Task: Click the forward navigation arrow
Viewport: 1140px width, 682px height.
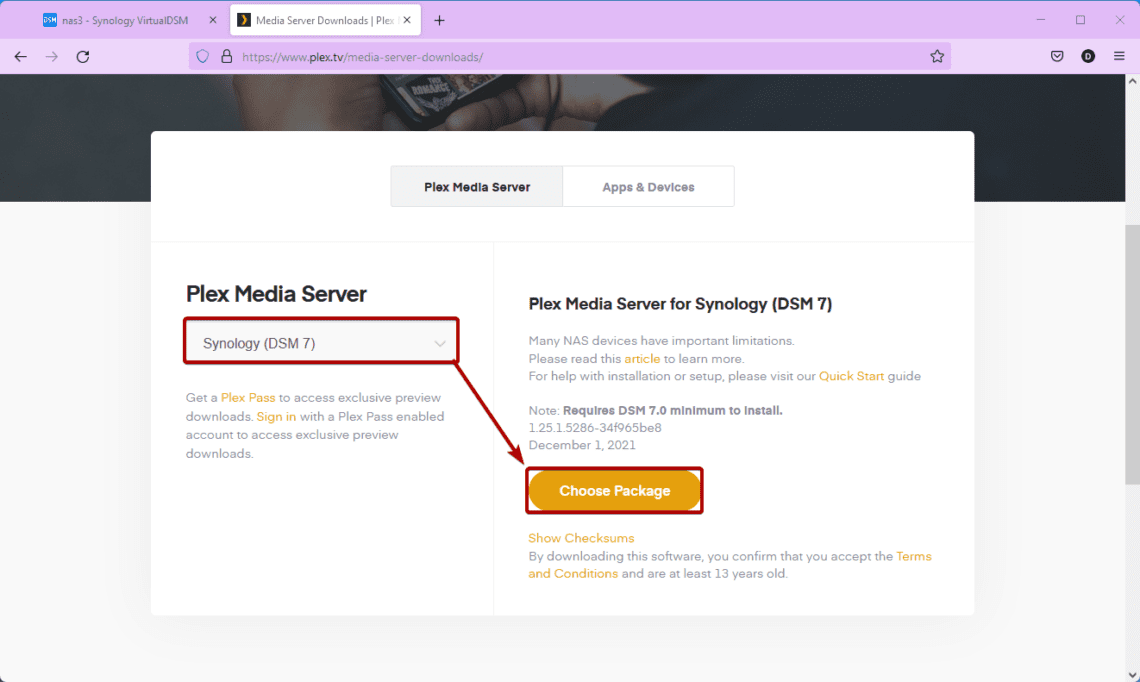Action: point(52,57)
